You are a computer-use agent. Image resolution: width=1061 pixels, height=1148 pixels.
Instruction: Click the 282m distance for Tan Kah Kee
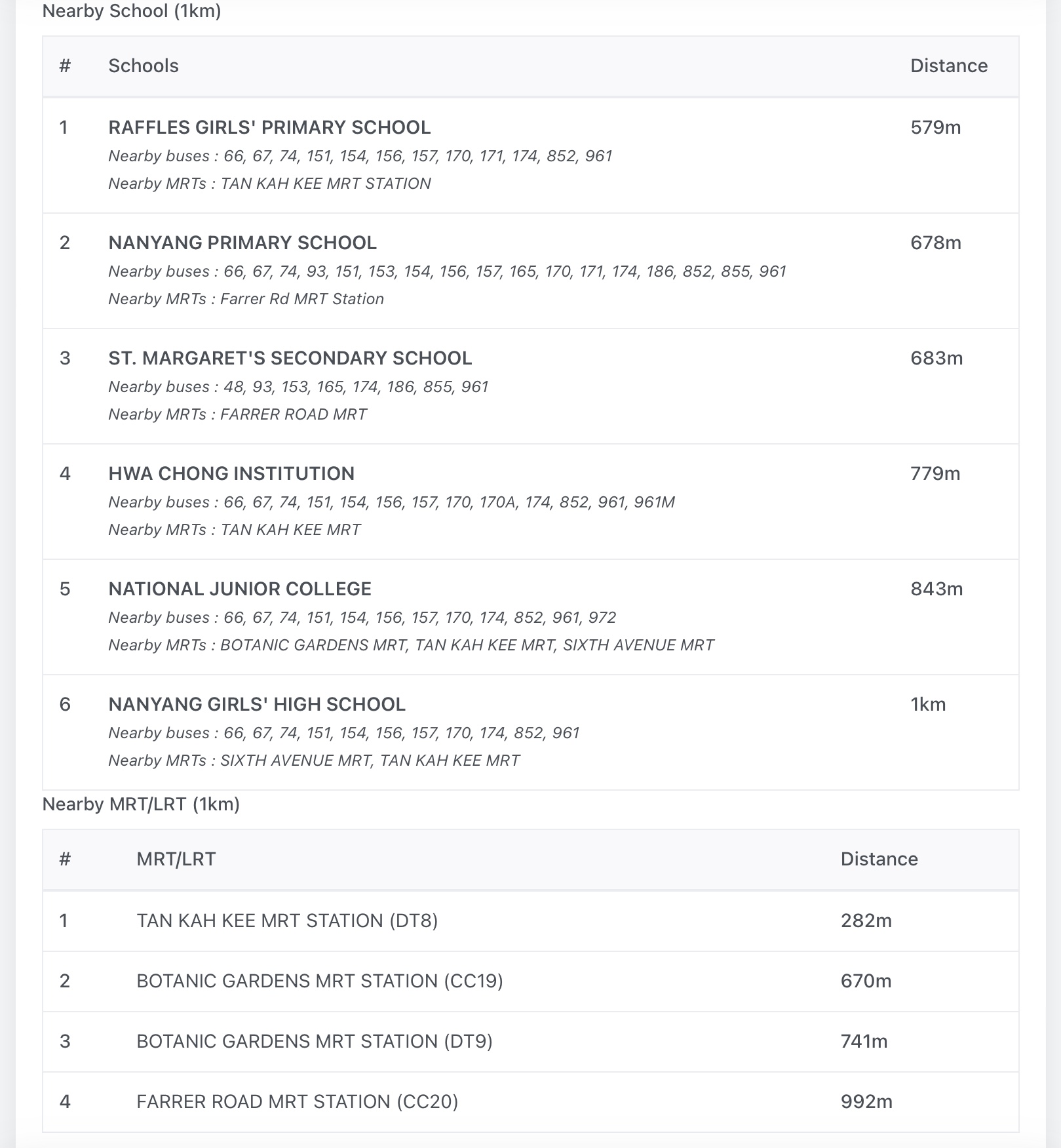pyautogui.click(x=866, y=920)
